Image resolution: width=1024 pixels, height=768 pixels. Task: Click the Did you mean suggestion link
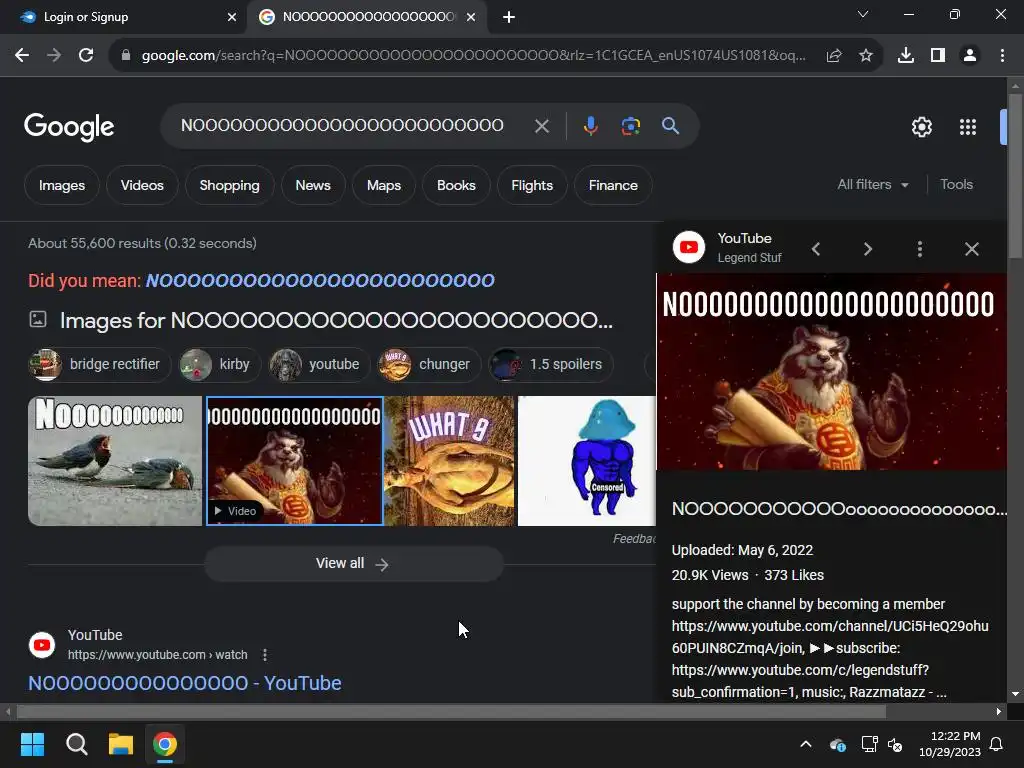click(320, 281)
